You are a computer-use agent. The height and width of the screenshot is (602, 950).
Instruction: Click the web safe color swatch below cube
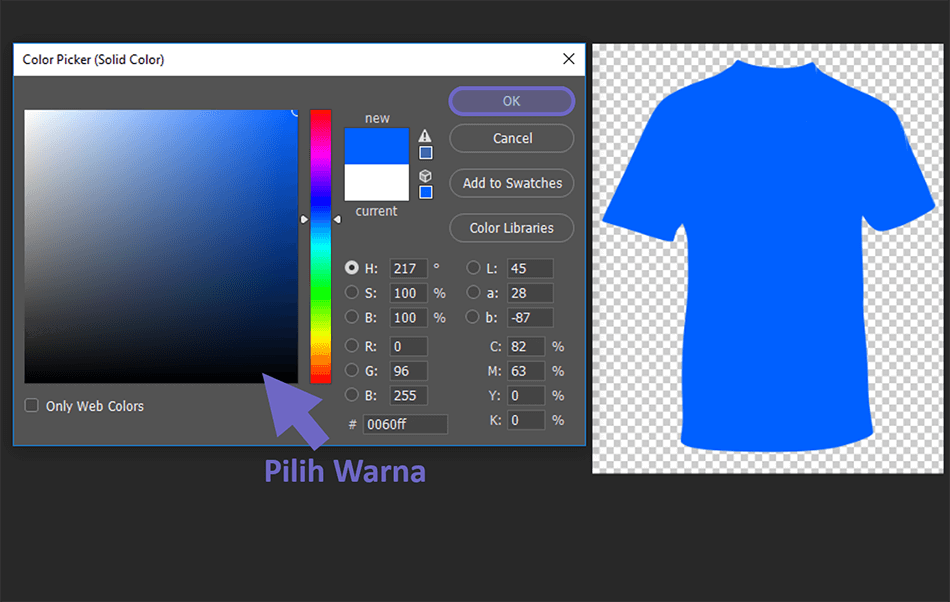pyautogui.click(x=426, y=192)
